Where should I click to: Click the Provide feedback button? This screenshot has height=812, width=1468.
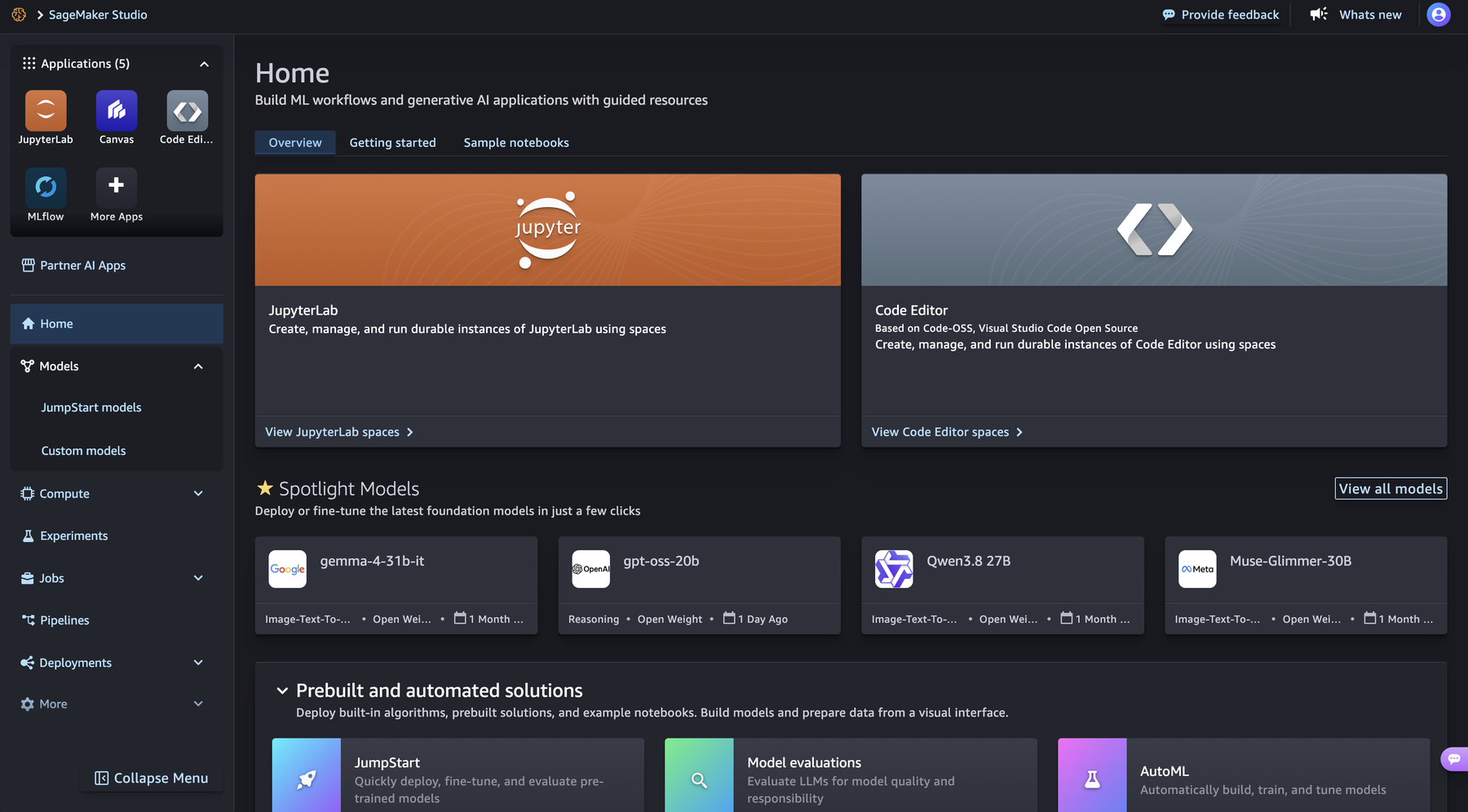coord(1221,15)
